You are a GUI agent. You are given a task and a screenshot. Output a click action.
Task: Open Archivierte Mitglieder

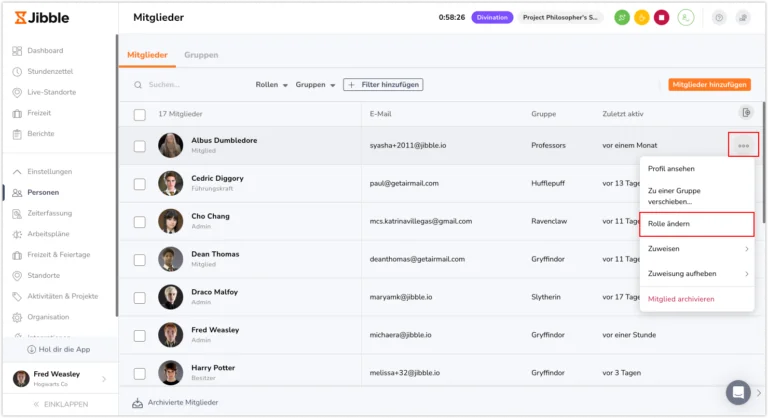click(175, 402)
